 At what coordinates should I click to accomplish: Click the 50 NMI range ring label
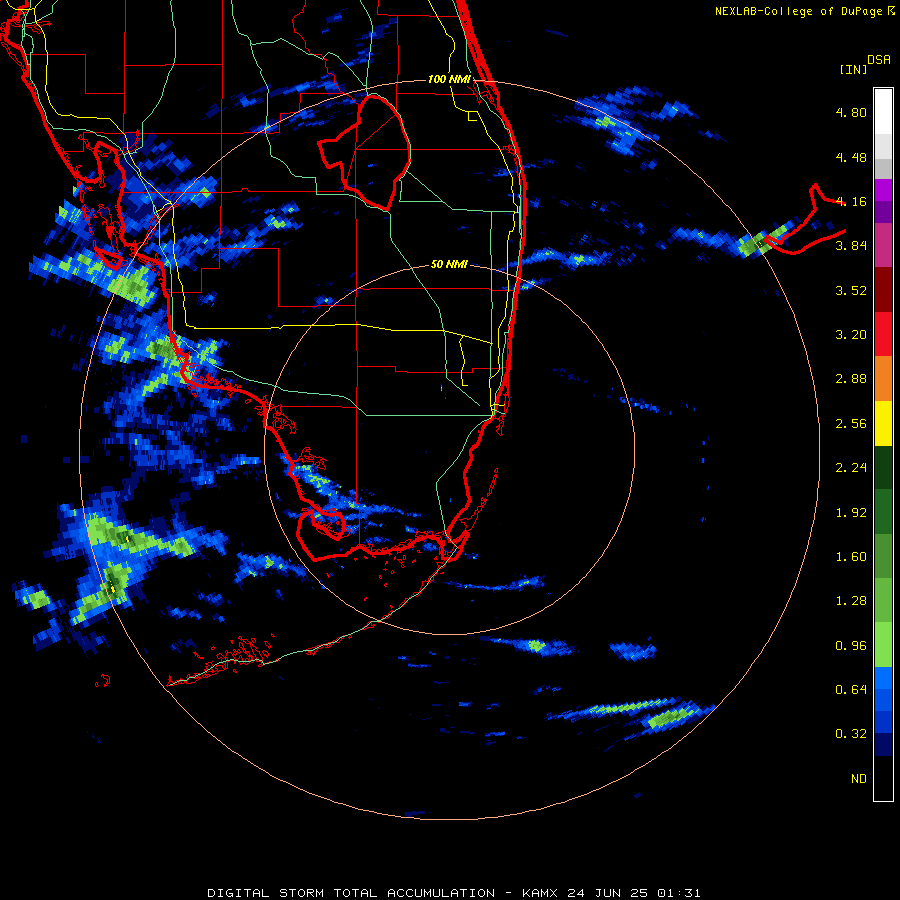(x=449, y=264)
